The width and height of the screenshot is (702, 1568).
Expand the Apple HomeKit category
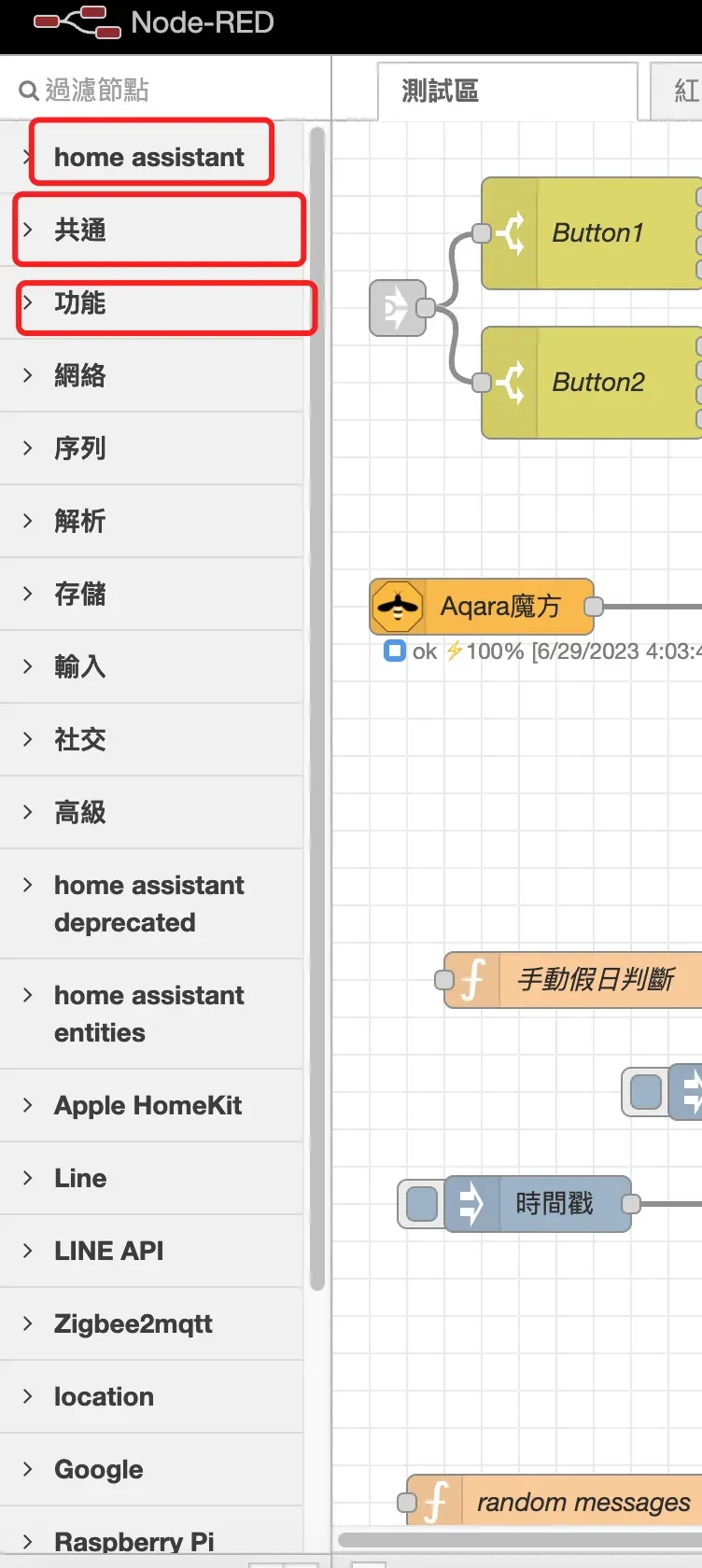click(x=151, y=1105)
